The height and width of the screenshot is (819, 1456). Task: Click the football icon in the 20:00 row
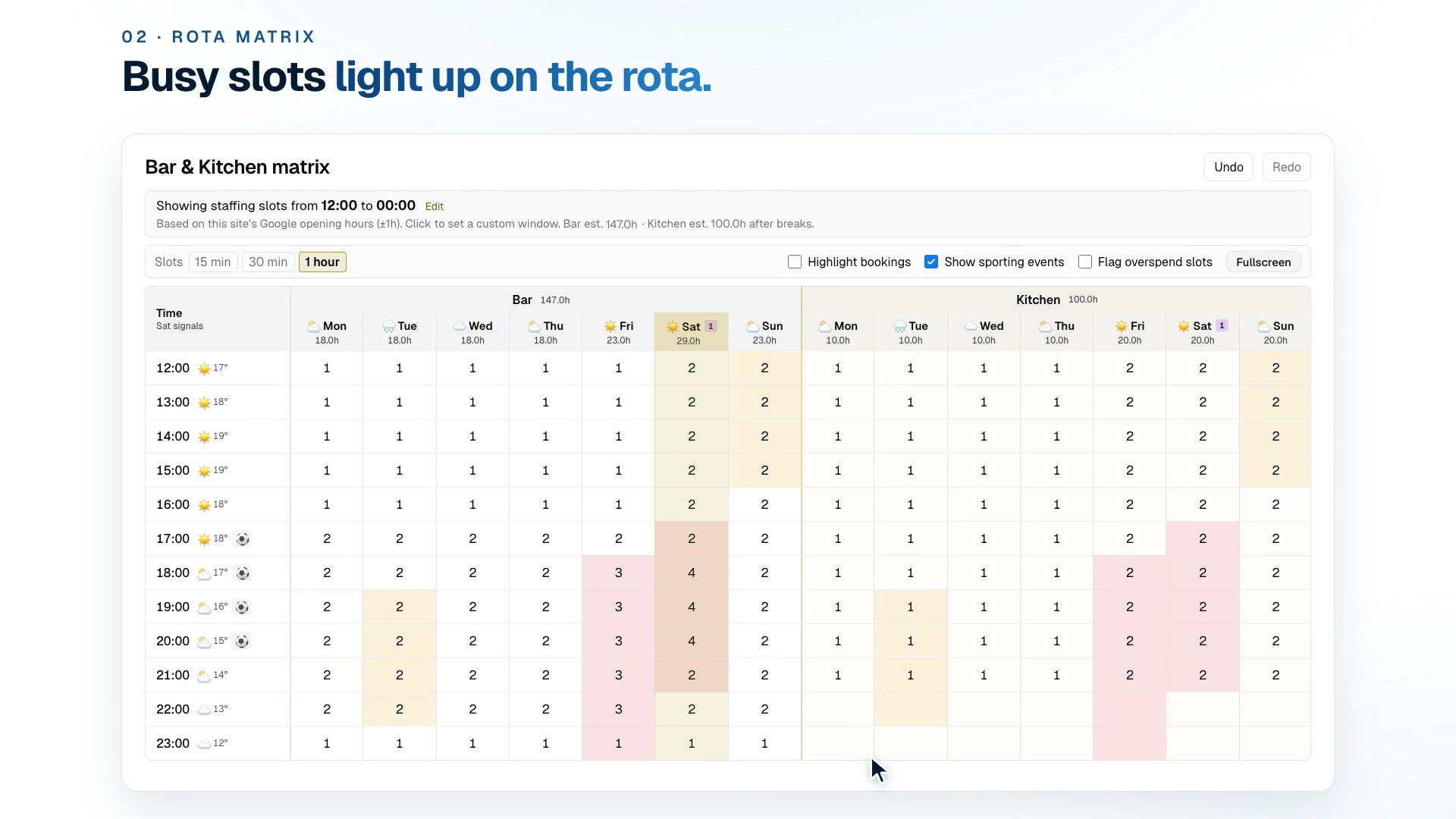coord(242,642)
